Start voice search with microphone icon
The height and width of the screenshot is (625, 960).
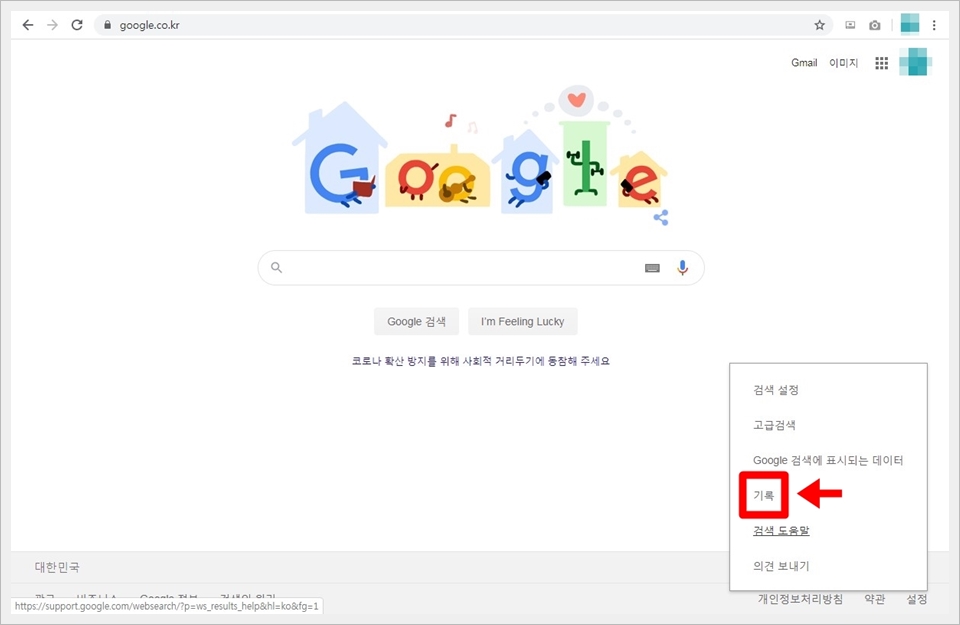tap(682, 268)
